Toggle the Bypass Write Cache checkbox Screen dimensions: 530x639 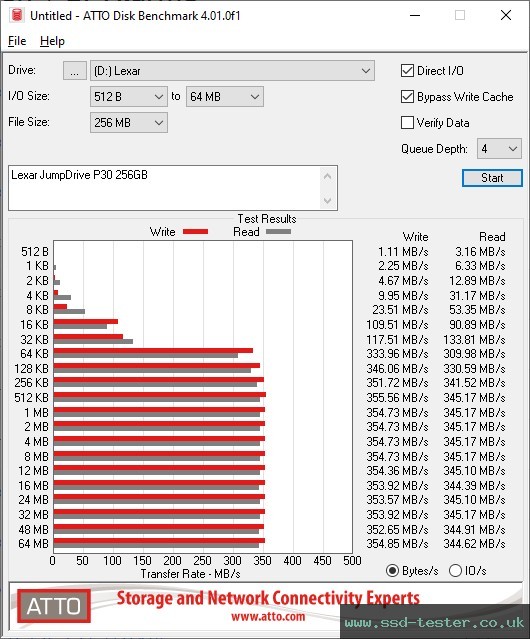point(407,97)
